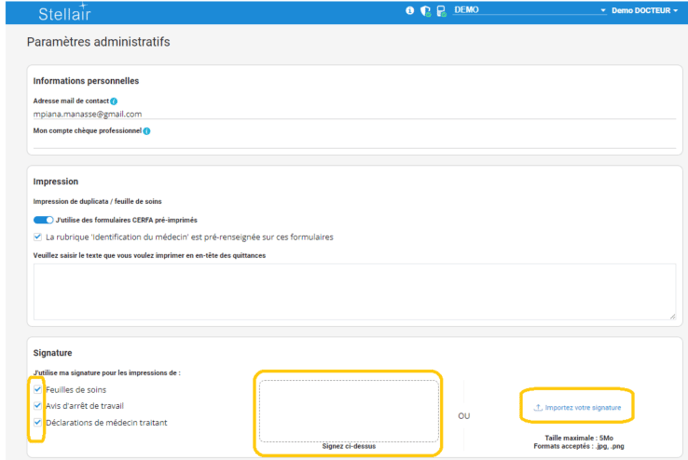Uncheck the Avis d'arrêt de travail checkbox
Viewport: 688px width, 460px height.
click(x=37, y=406)
